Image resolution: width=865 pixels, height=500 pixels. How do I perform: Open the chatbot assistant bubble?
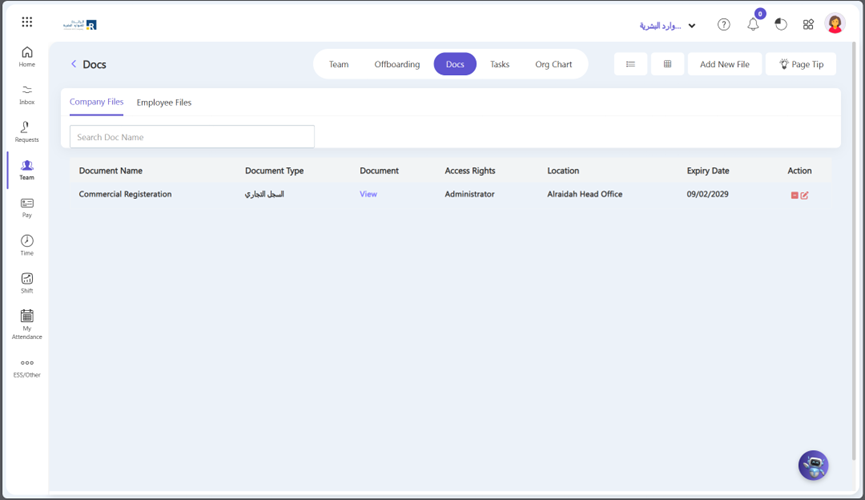[813, 465]
